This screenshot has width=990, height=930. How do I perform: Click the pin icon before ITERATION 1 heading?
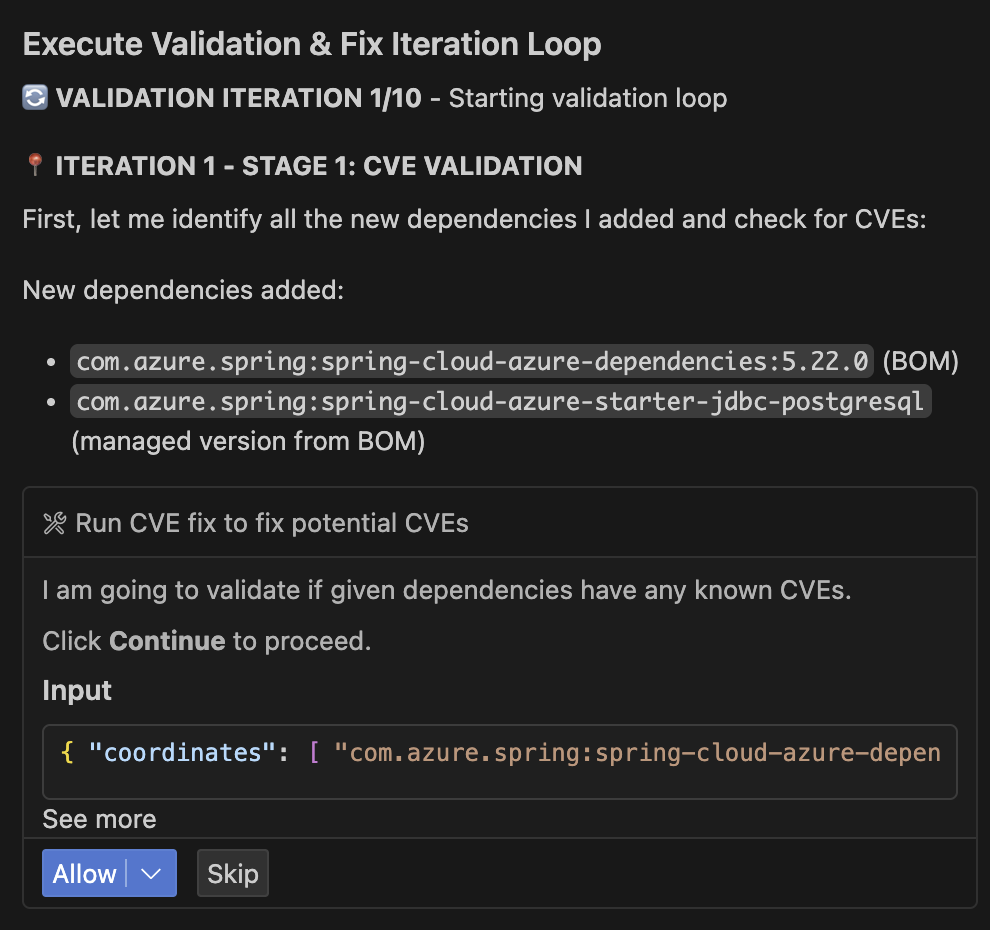32,165
